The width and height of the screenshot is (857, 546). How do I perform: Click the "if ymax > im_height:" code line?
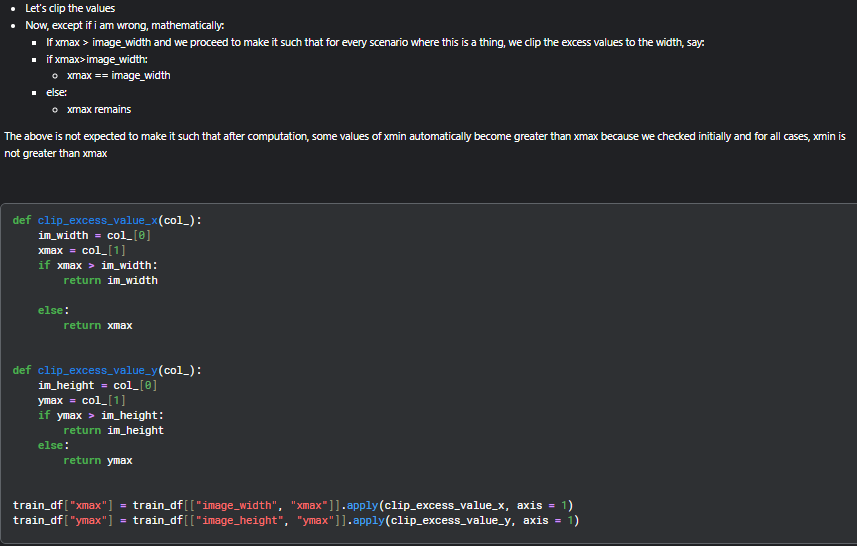[x=101, y=415]
